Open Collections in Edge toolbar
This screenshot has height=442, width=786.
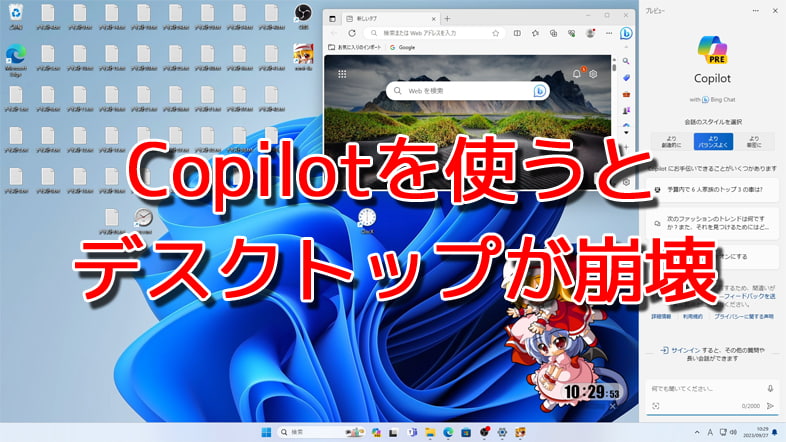553,33
